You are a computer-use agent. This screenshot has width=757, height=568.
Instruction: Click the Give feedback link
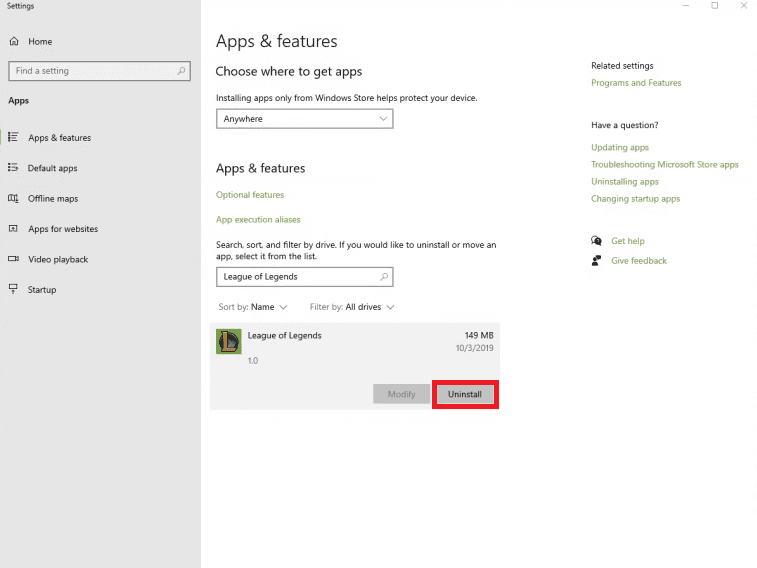639,261
